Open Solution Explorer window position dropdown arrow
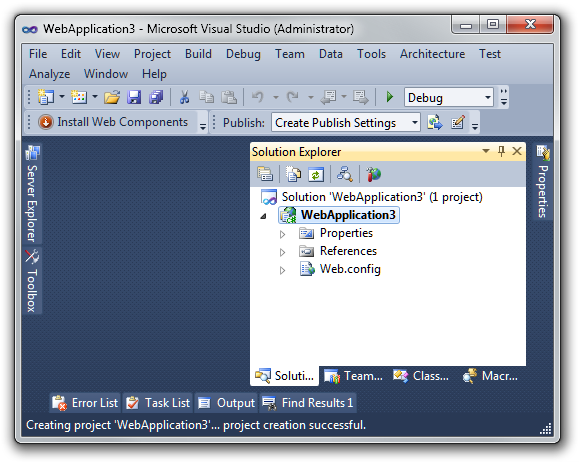 pos(486,151)
